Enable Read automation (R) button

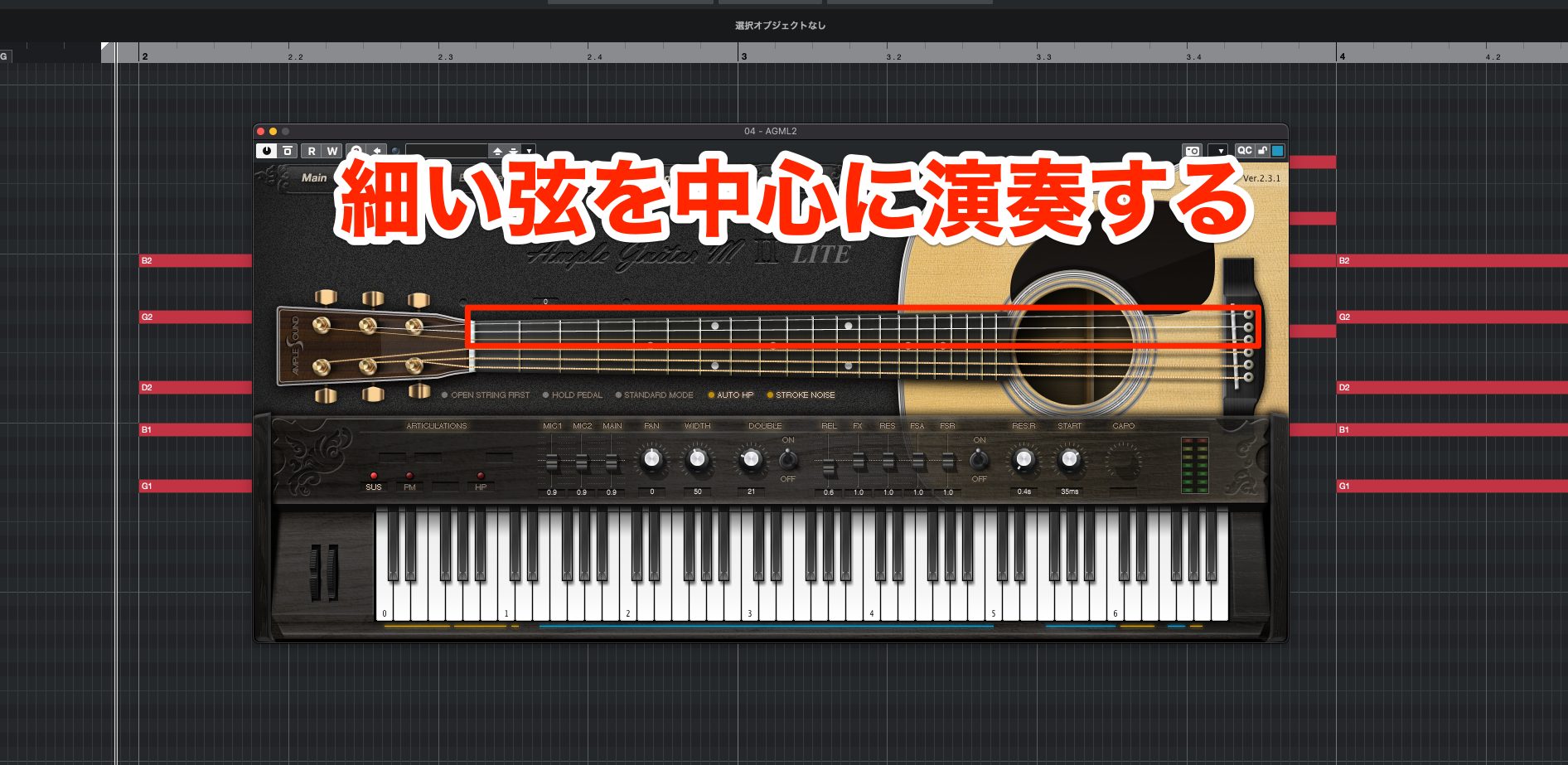[312, 151]
